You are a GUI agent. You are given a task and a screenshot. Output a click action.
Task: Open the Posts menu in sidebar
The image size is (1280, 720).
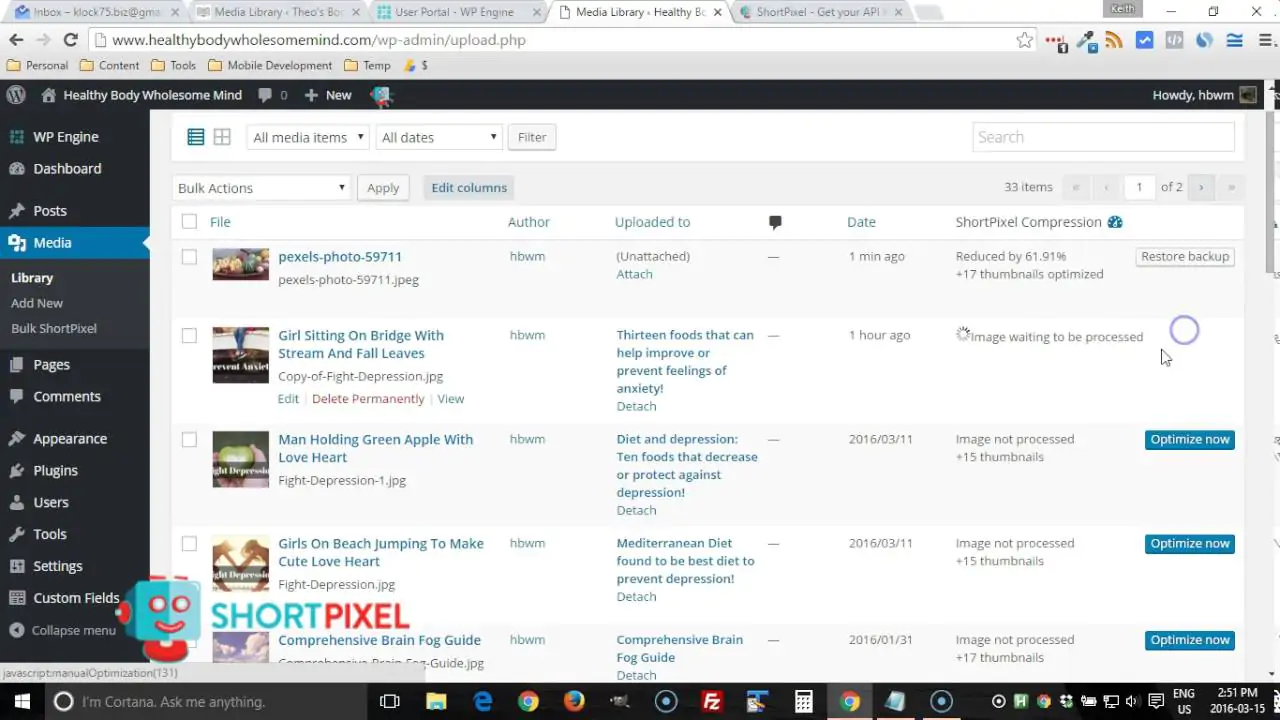pos(50,211)
